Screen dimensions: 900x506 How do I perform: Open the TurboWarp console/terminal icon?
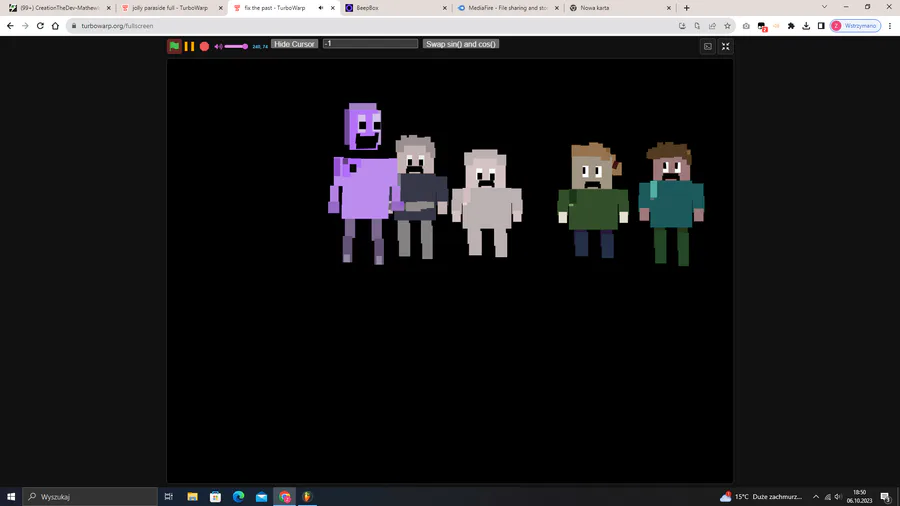tap(708, 46)
